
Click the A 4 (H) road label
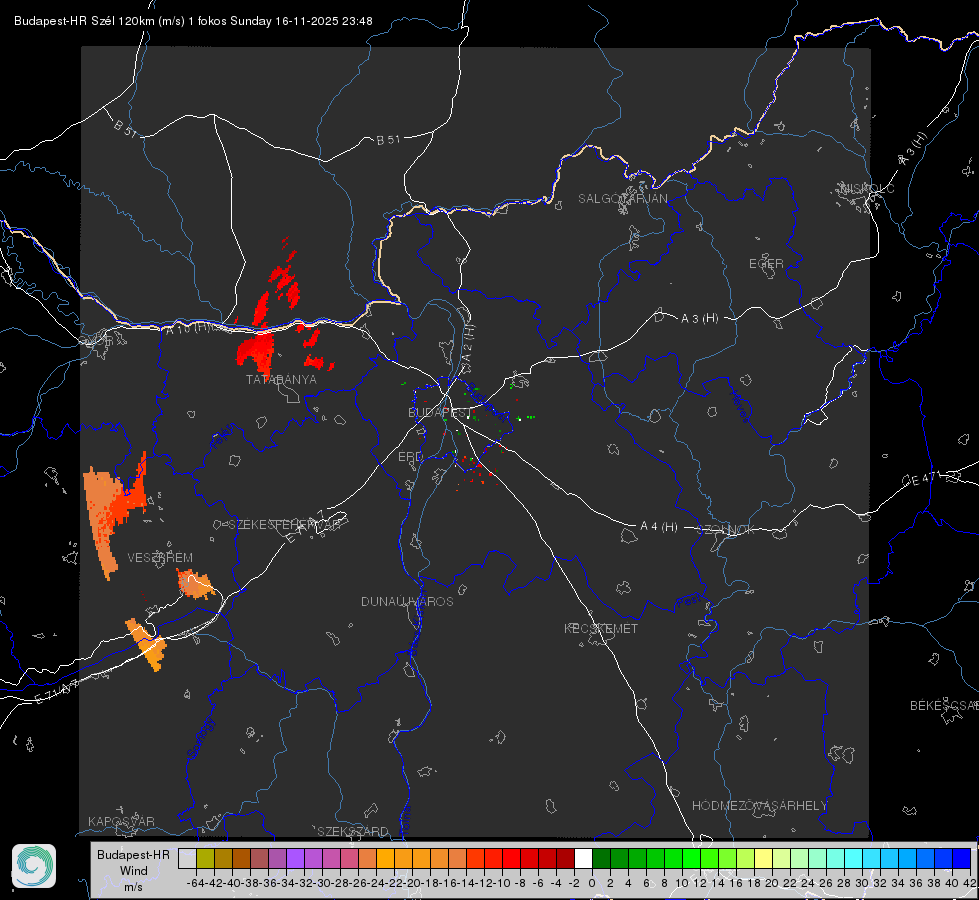tap(659, 527)
